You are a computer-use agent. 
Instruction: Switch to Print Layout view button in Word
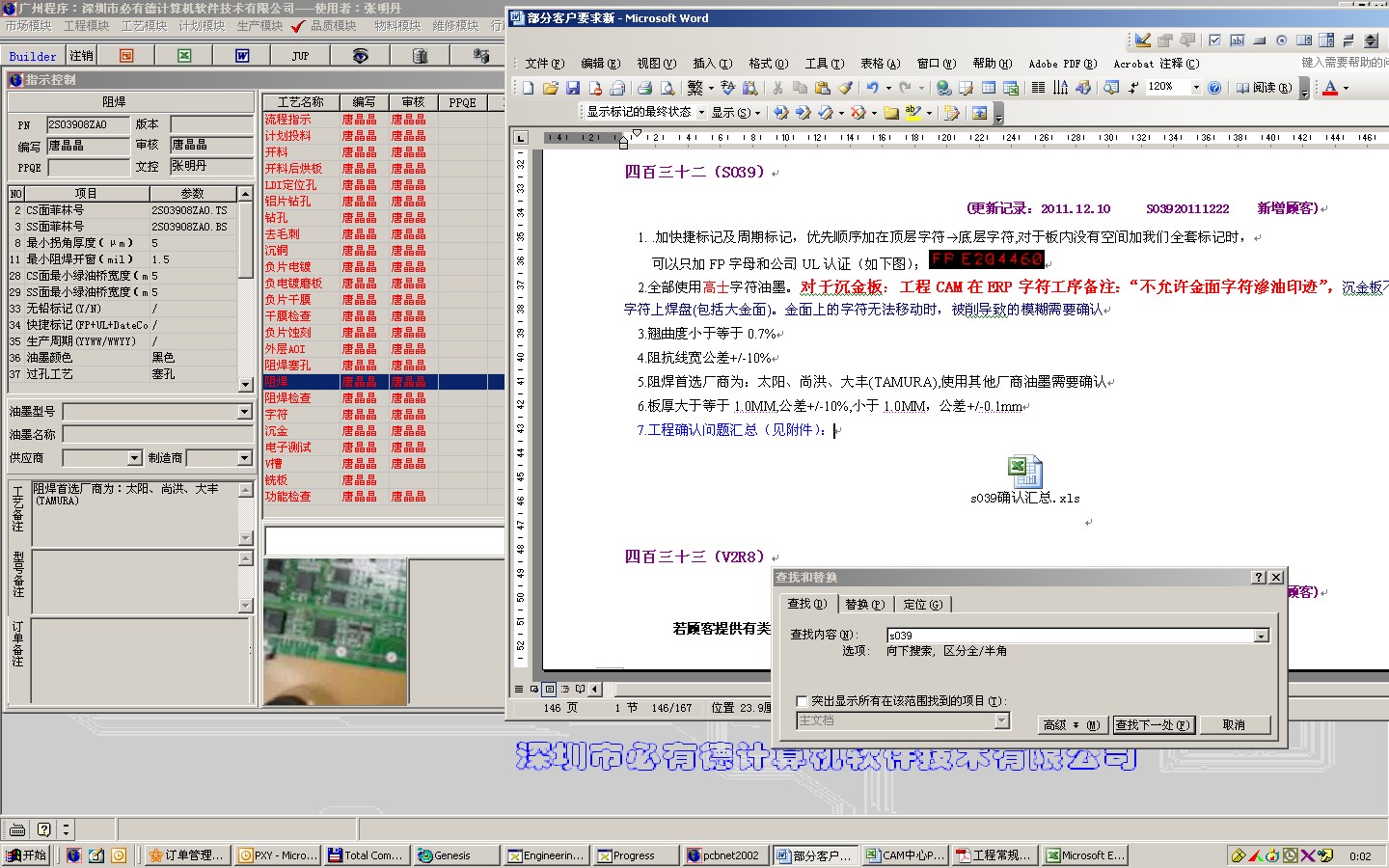pyautogui.click(x=549, y=689)
